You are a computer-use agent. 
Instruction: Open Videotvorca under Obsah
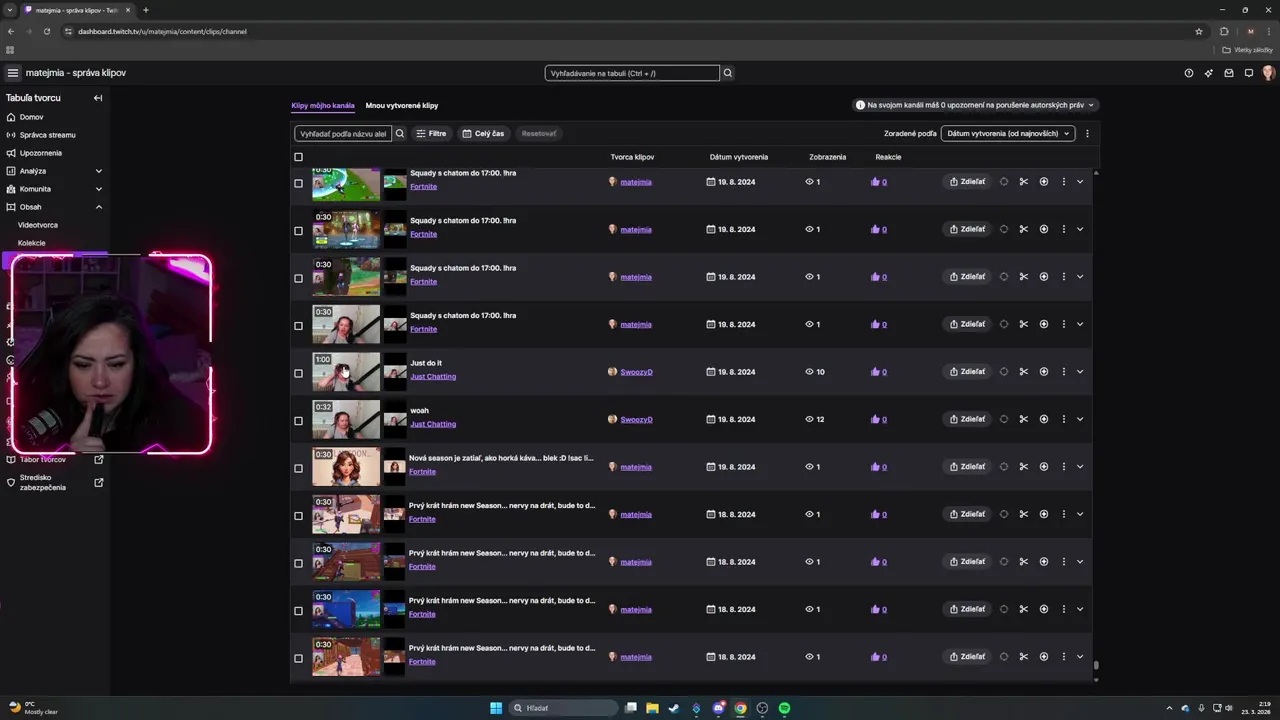38,225
